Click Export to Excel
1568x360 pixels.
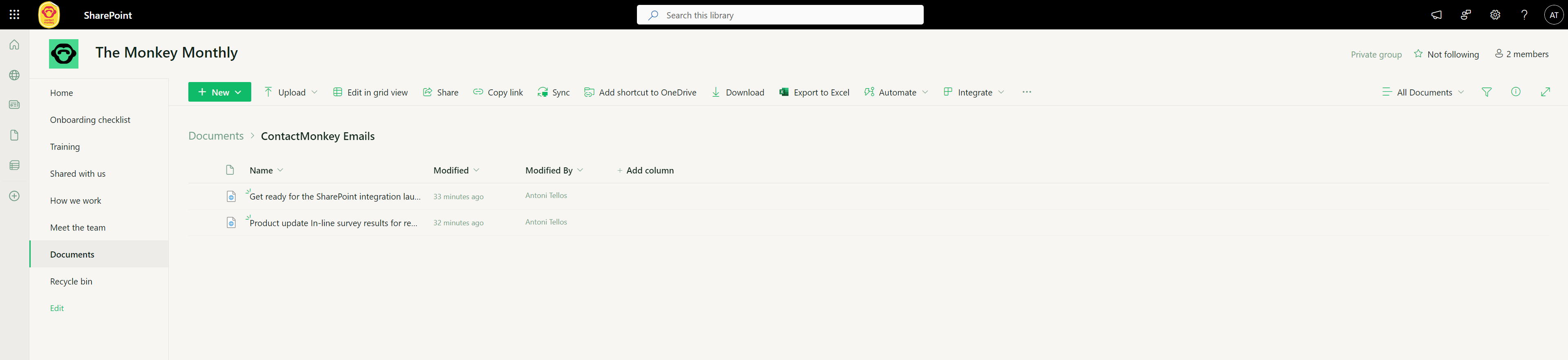click(814, 92)
